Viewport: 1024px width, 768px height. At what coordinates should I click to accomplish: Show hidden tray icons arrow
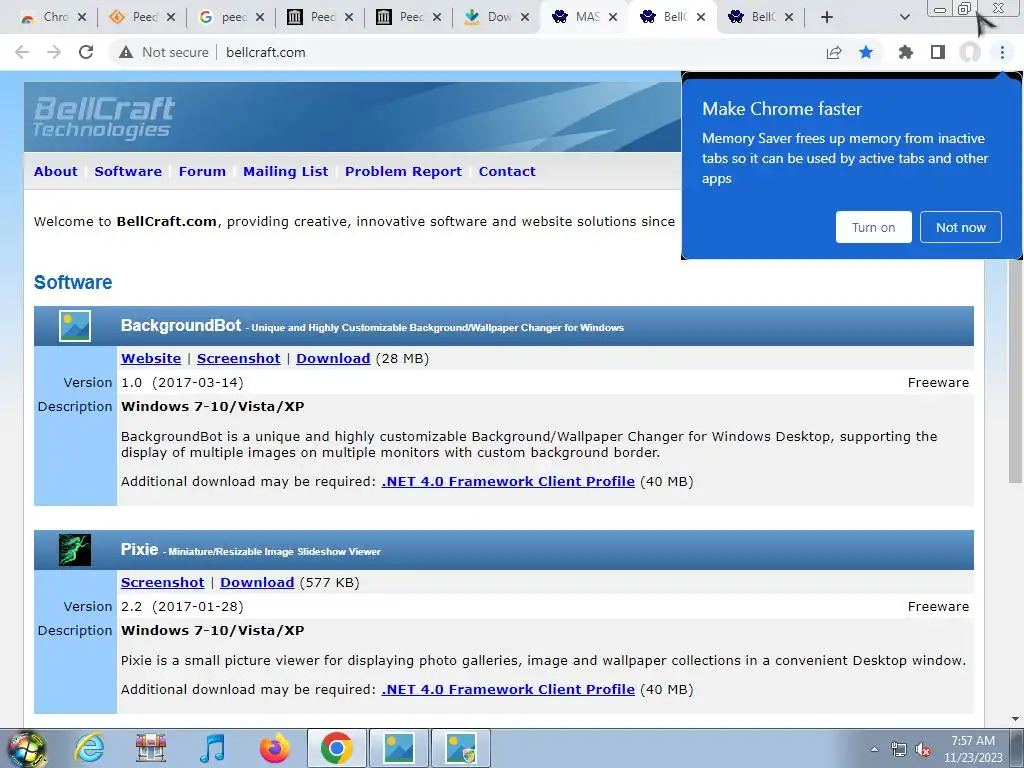tap(874, 750)
